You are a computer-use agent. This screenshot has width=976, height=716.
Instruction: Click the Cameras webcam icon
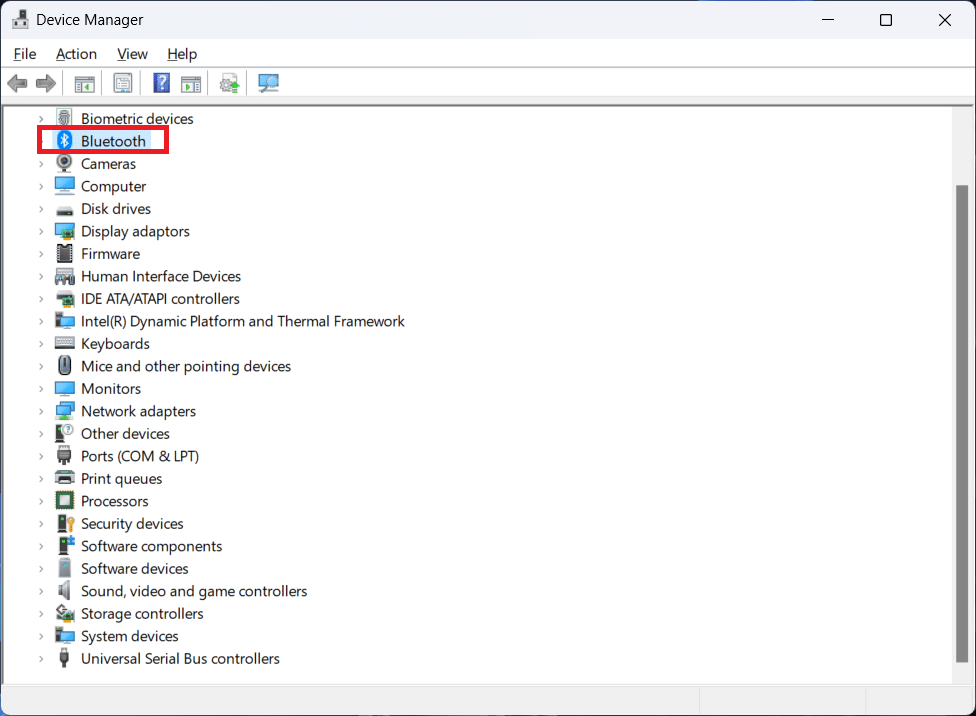65,164
